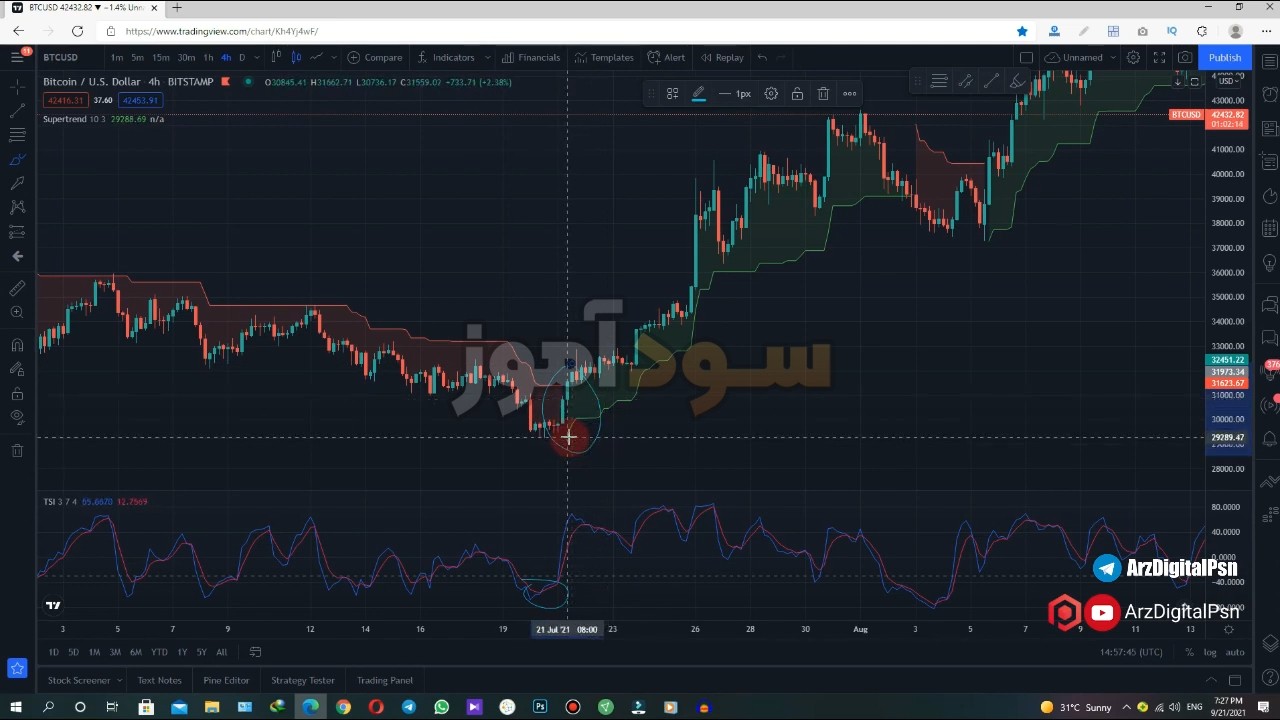Select the zoom in tool
The width and height of the screenshot is (1280, 720).
[17, 313]
